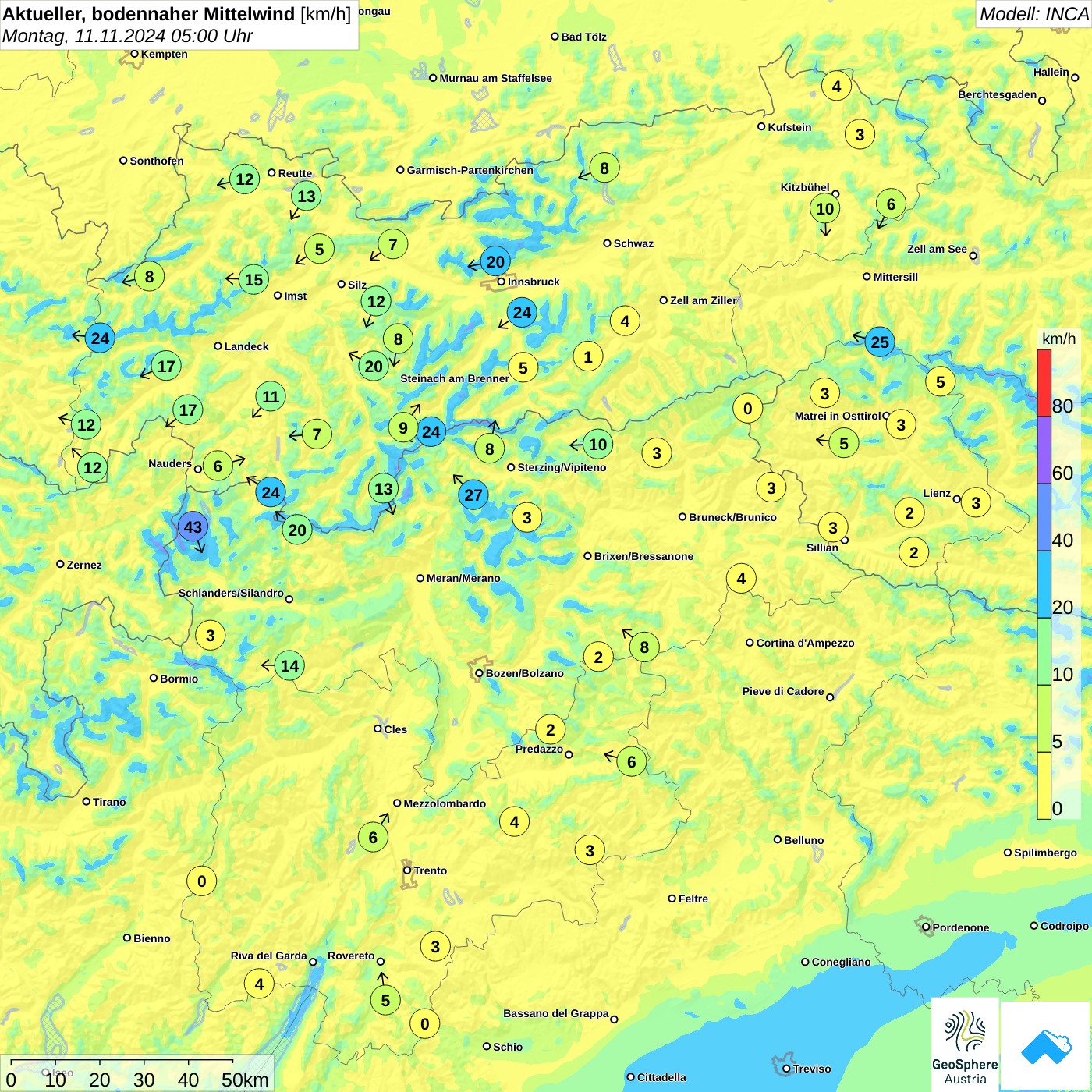Image resolution: width=1092 pixels, height=1092 pixels.
Task: Click the Landeck town label
Action: (x=246, y=346)
